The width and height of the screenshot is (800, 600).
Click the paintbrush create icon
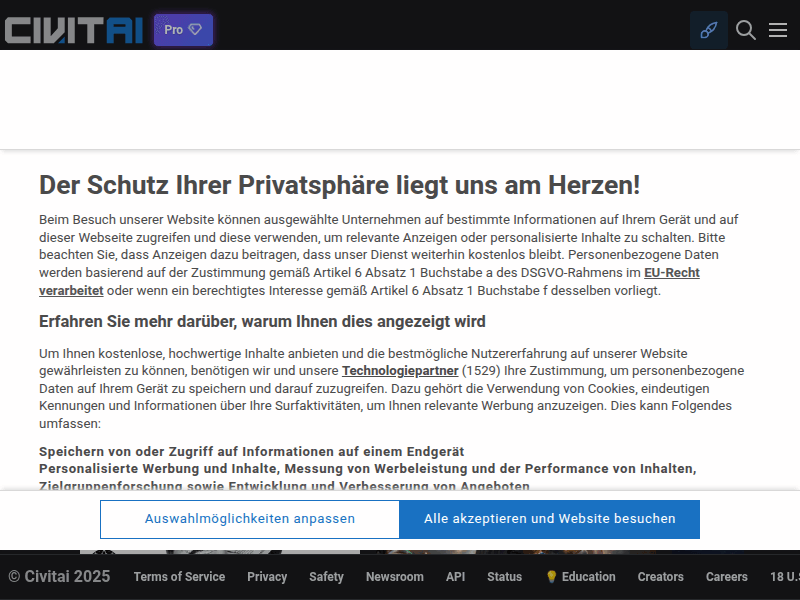click(x=708, y=30)
